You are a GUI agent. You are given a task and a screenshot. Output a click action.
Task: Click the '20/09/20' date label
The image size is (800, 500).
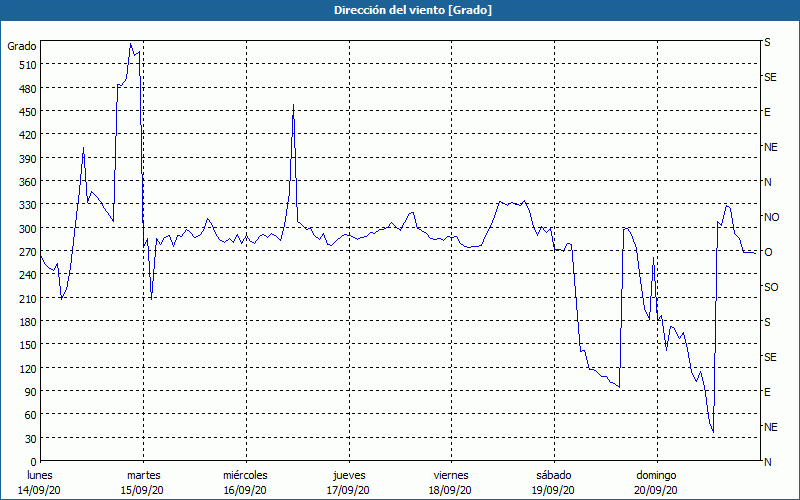(x=657, y=490)
